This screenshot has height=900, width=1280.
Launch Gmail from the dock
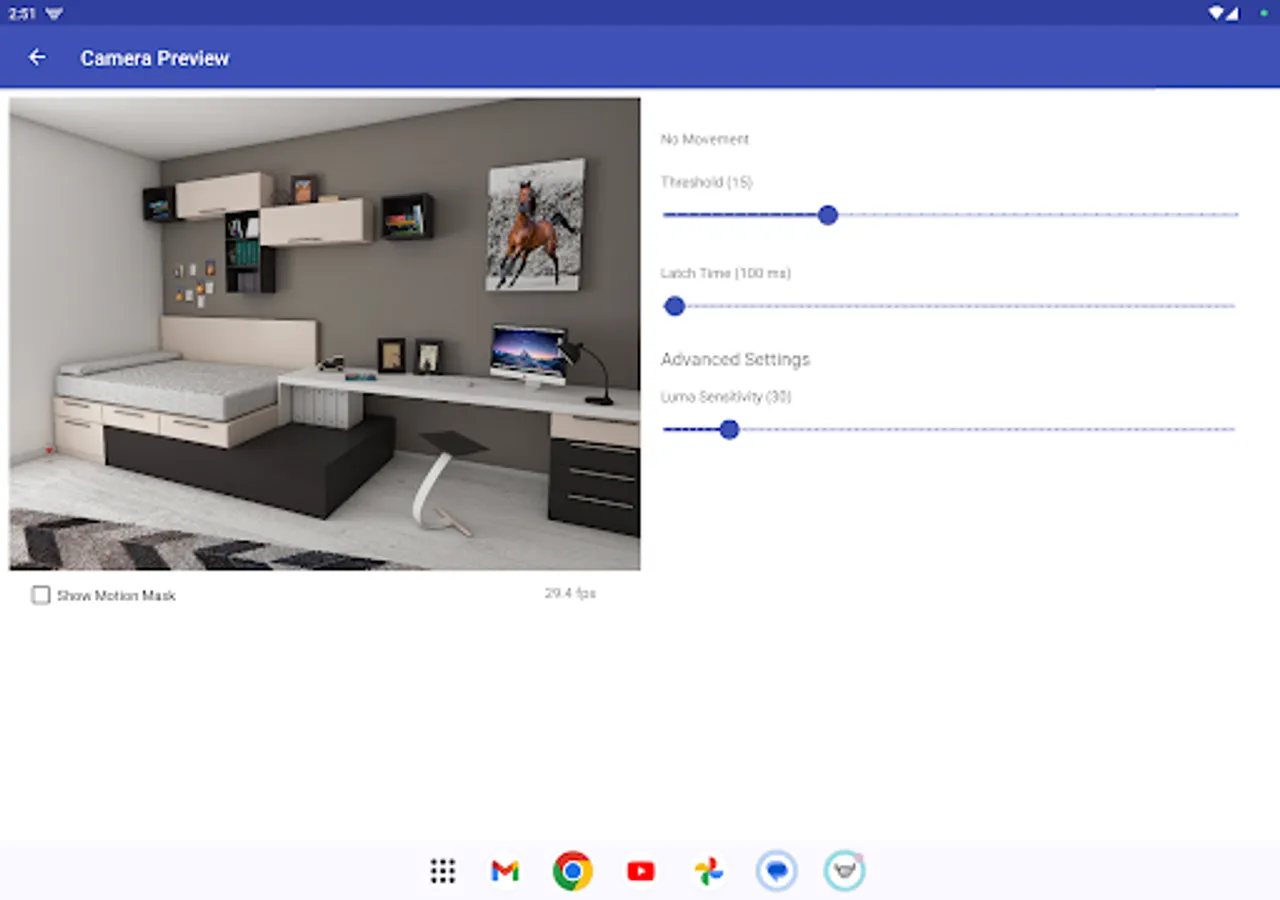[x=504, y=871]
